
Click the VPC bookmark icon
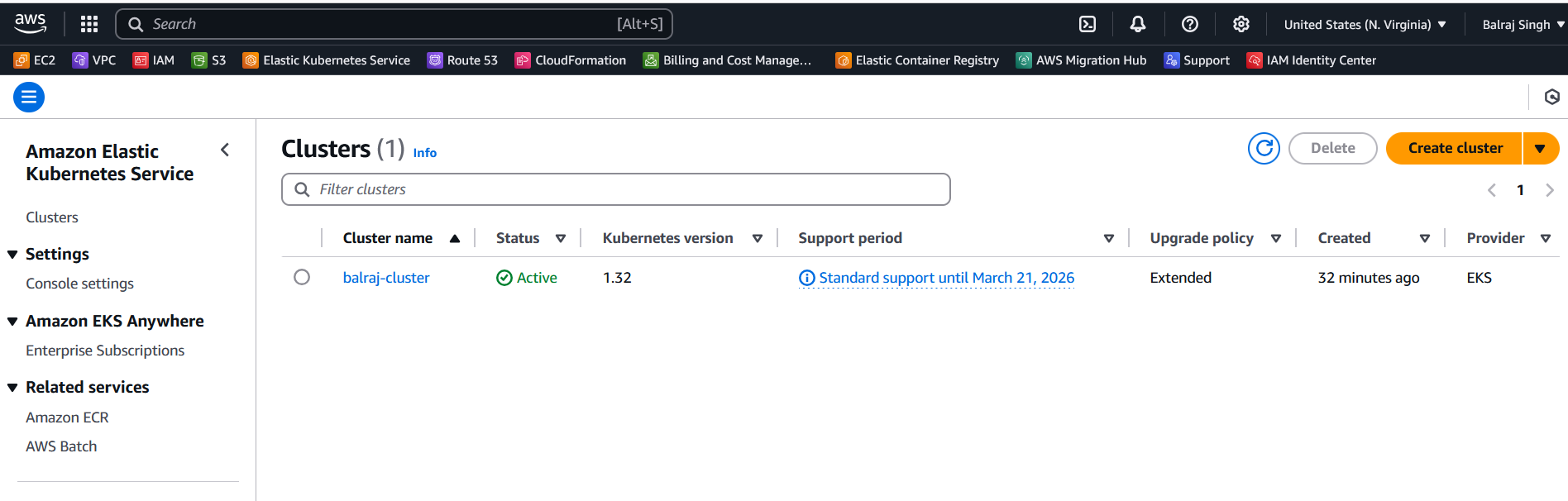click(80, 60)
